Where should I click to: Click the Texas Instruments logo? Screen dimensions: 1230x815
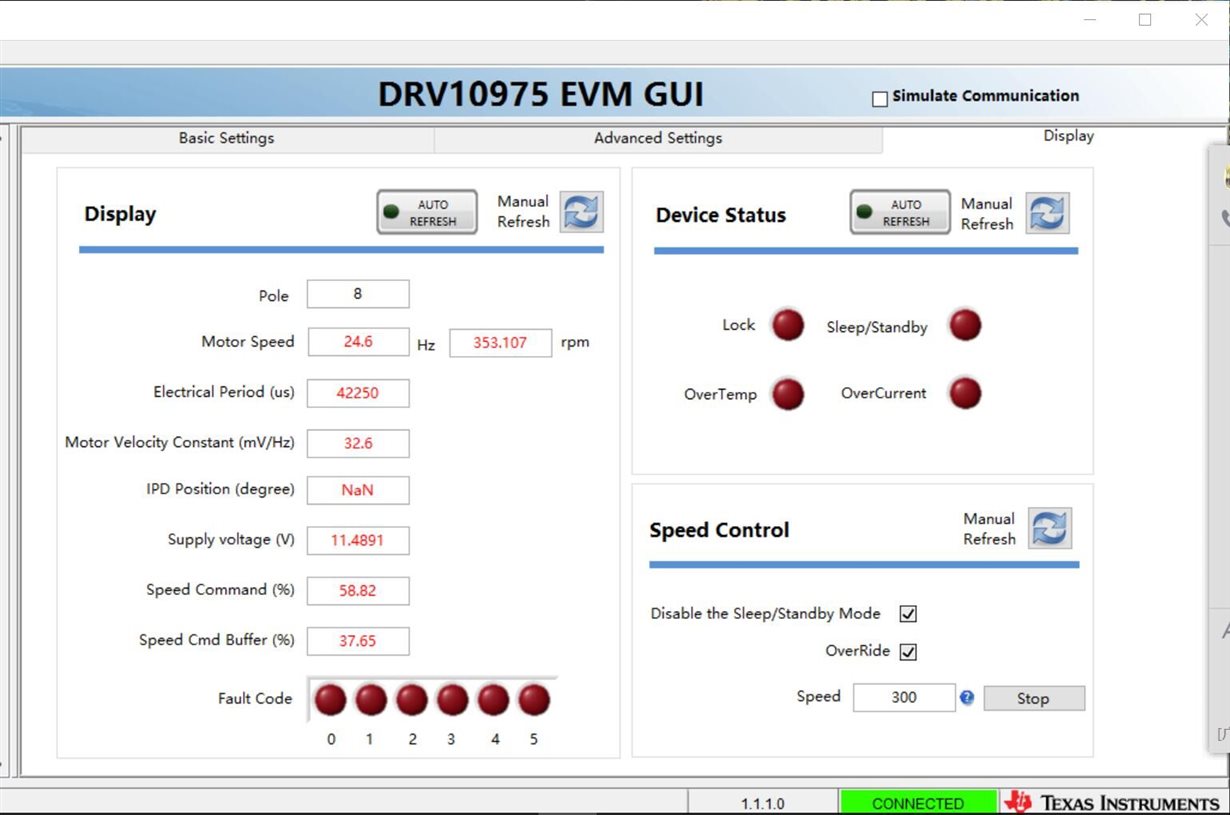(1111, 802)
